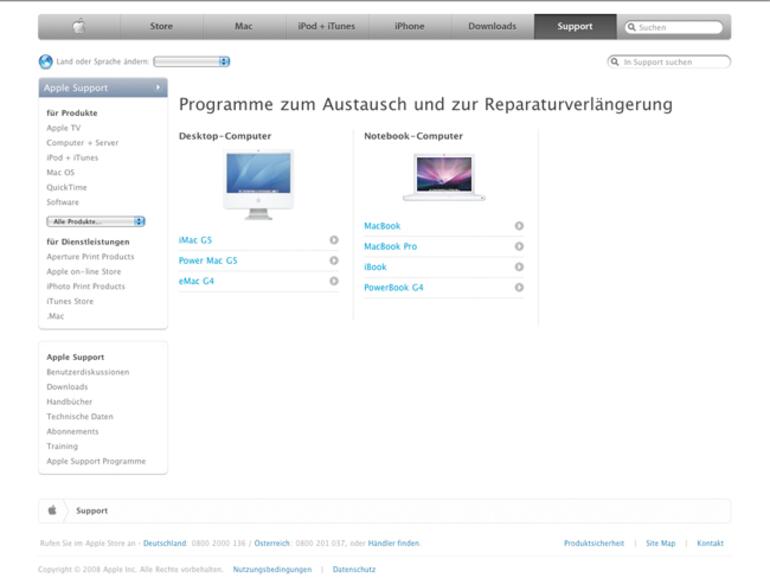Open the MacBook Pro link

click(x=390, y=247)
